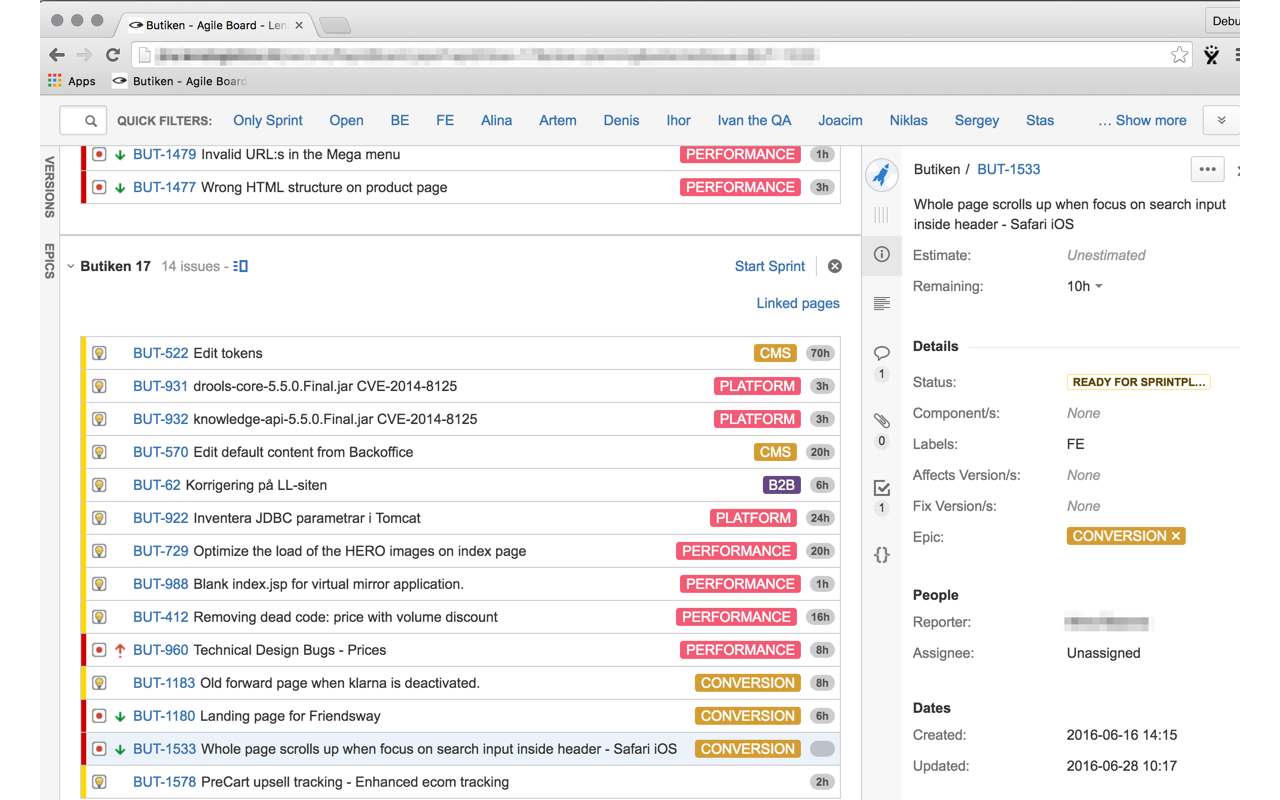Toggle the Only Sprint quick filter
This screenshot has width=1280, height=800.
pyautogui.click(x=268, y=120)
